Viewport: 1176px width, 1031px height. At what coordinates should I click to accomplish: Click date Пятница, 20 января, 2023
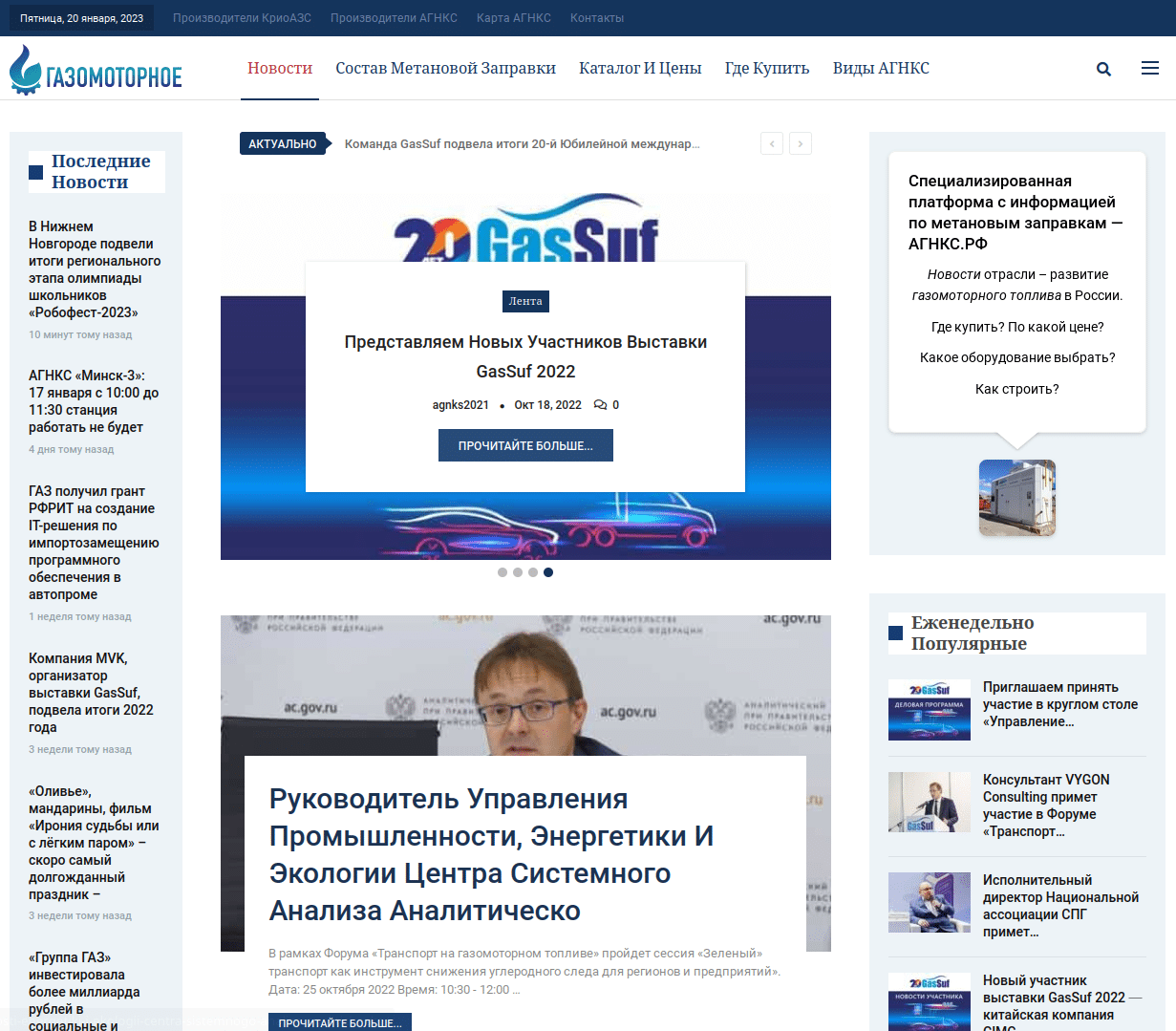tap(82, 18)
